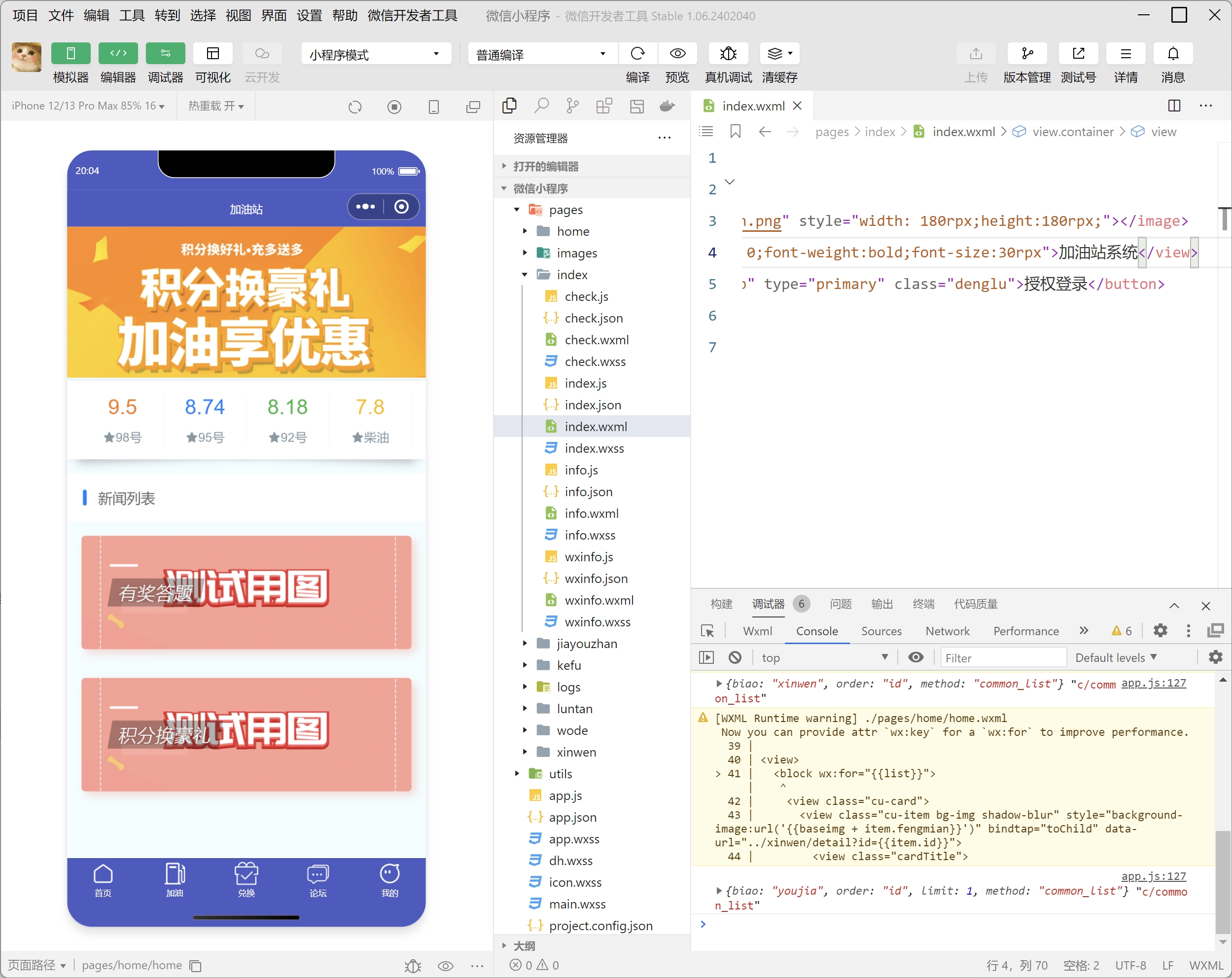Viewport: 1232px width, 978px height.
Task: Open the 设置 menu
Action: tap(309, 15)
